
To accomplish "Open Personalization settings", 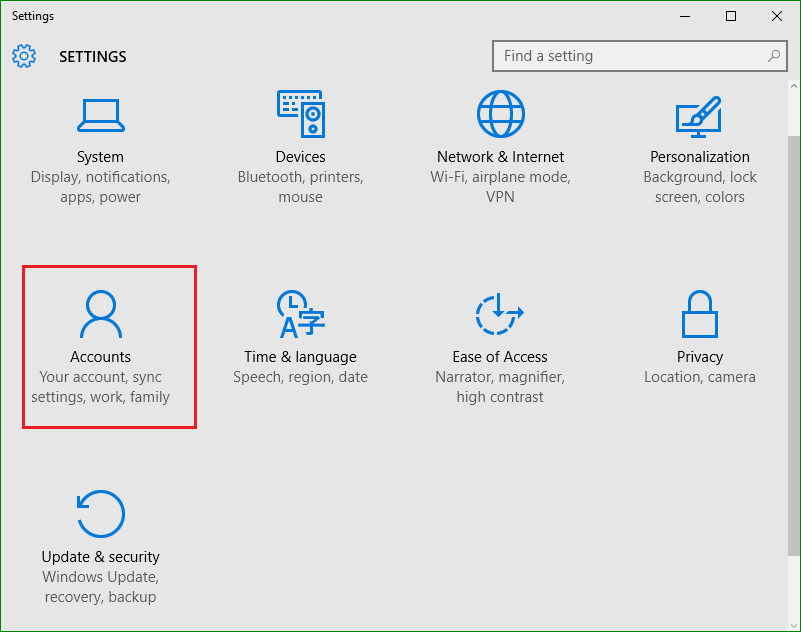I will pos(699,130).
